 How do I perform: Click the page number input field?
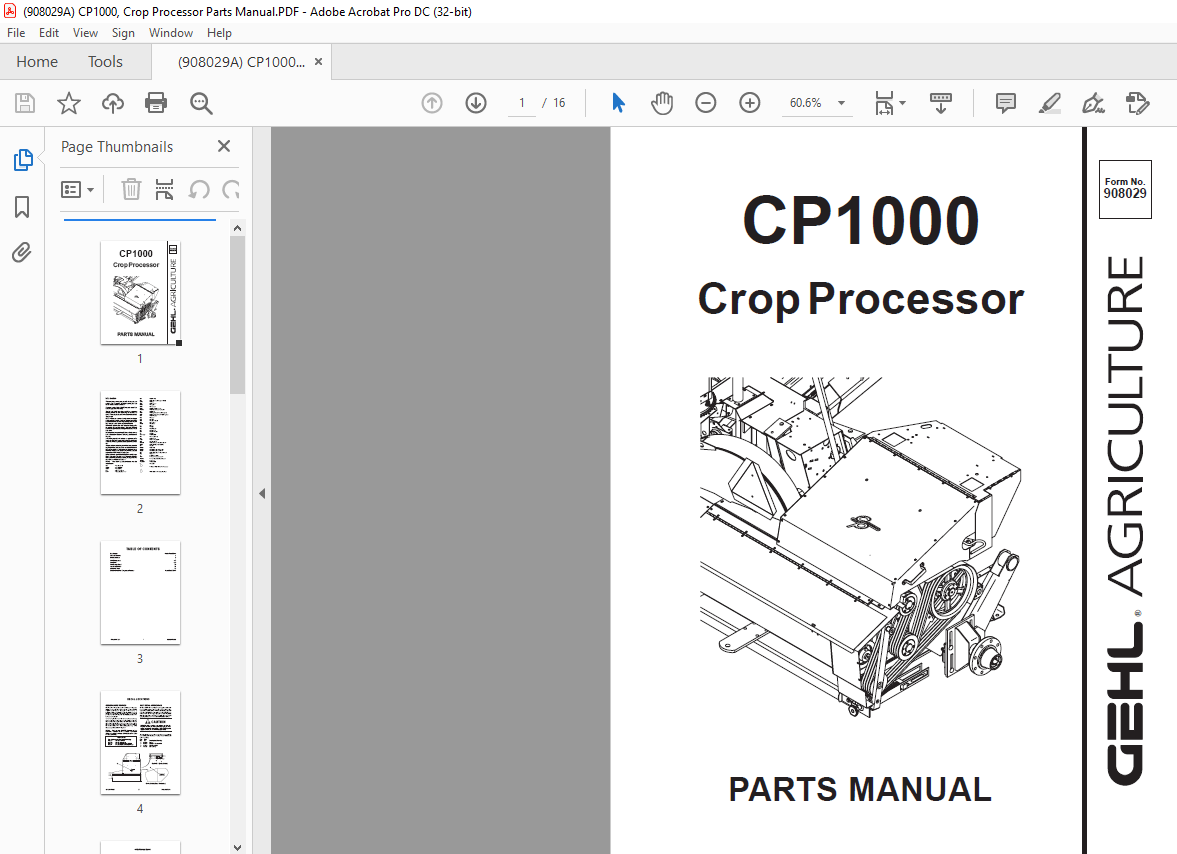tap(522, 103)
